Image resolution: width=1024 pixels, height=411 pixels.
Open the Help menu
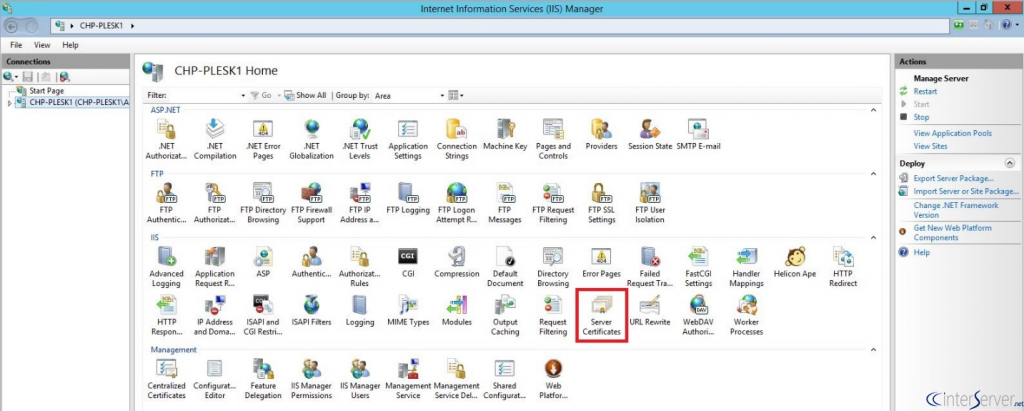point(71,45)
